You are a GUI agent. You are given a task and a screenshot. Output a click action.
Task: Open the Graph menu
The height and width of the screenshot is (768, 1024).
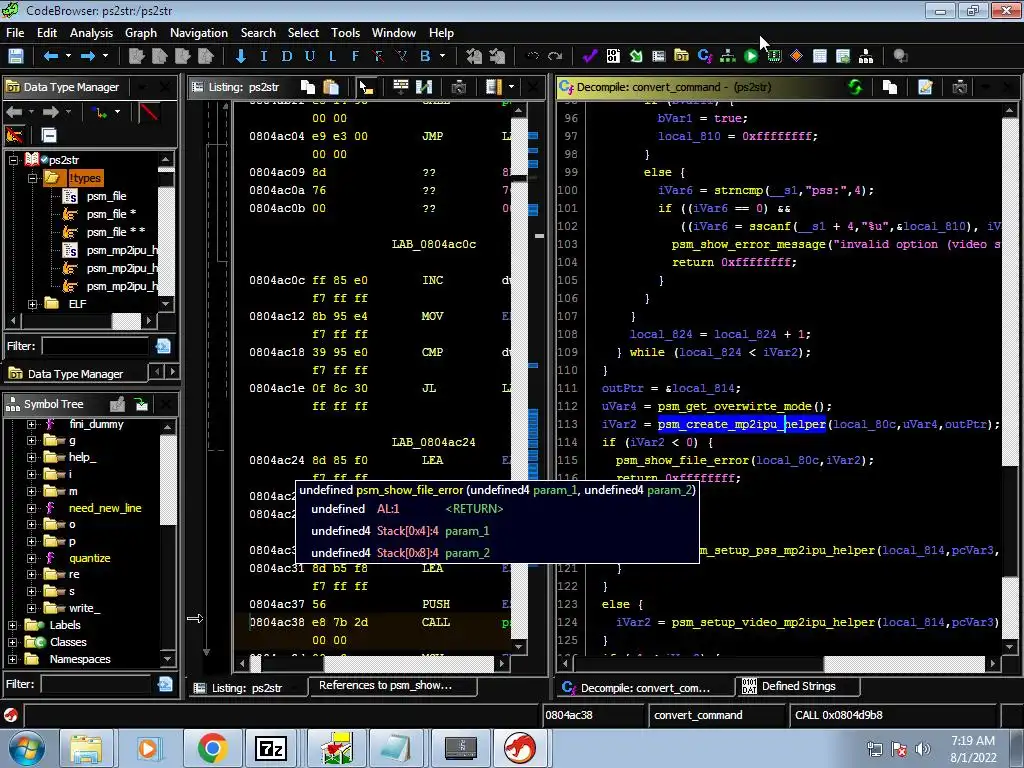(x=141, y=33)
